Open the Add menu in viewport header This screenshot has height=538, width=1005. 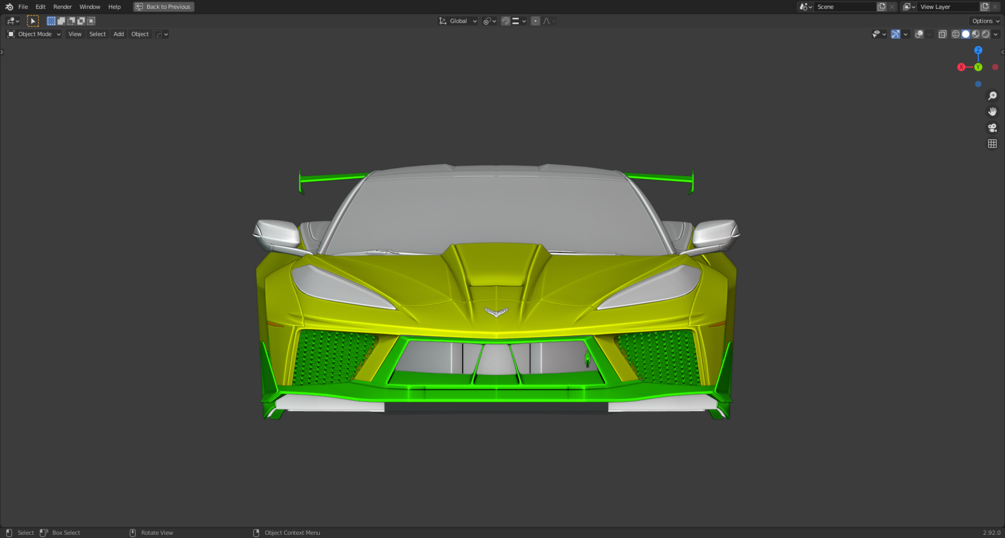click(x=119, y=34)
